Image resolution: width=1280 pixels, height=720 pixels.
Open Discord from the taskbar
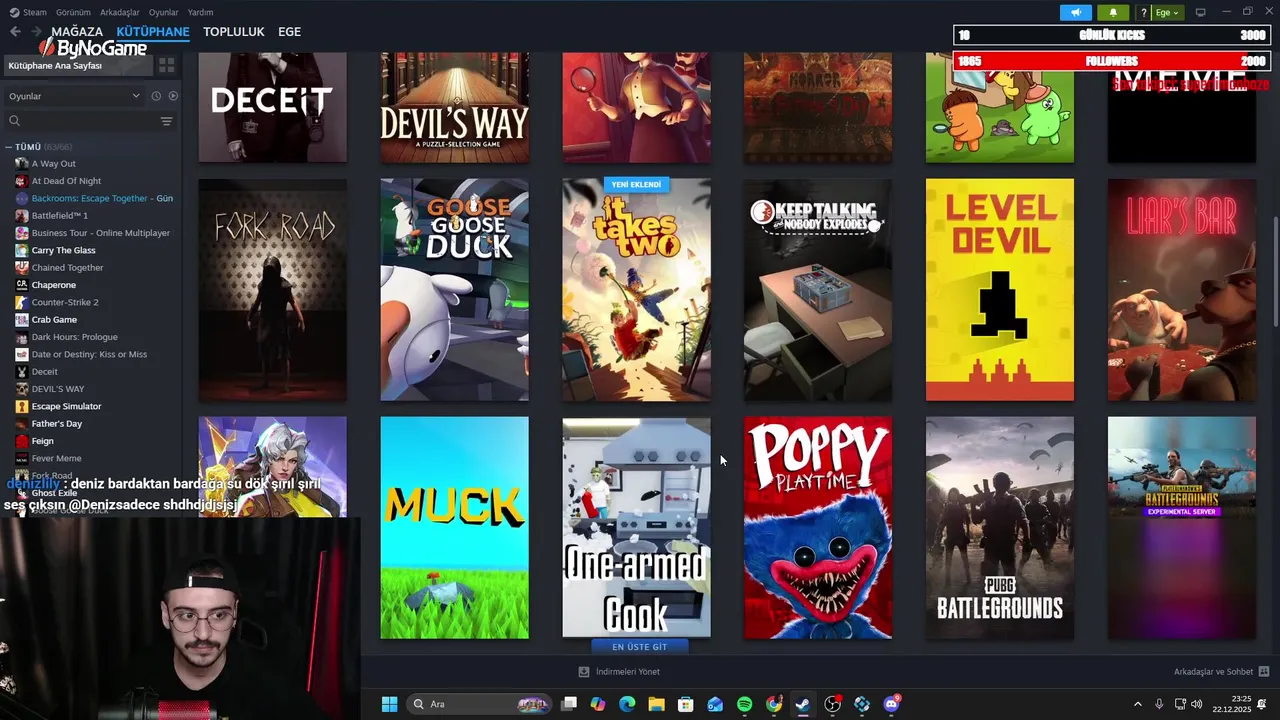[x=891, y=704]
